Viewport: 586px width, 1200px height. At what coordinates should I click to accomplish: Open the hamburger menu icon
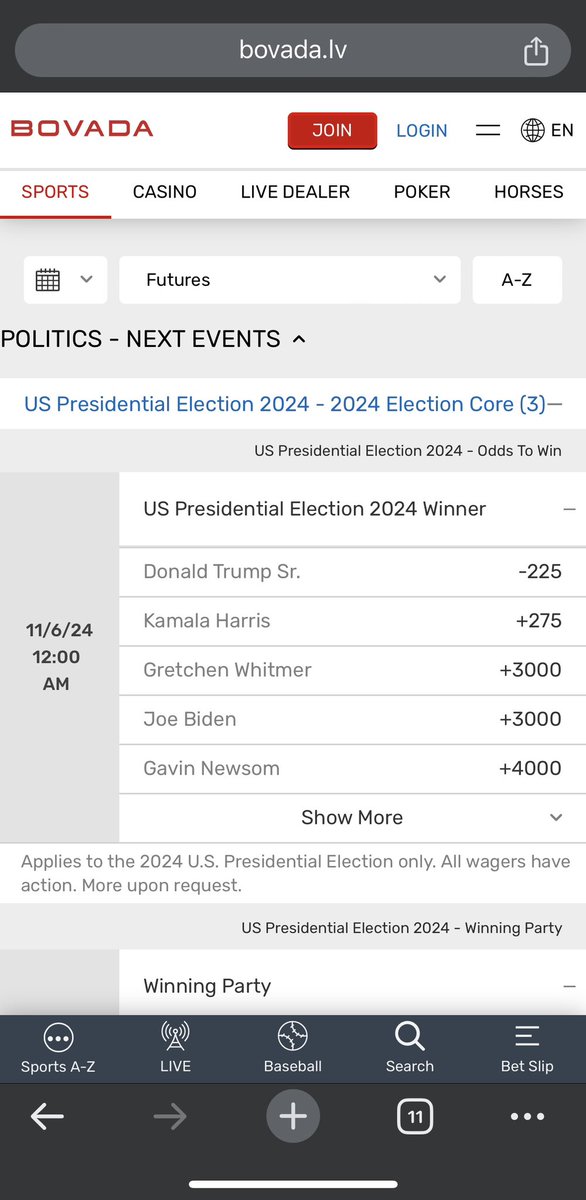click(488, 130)
